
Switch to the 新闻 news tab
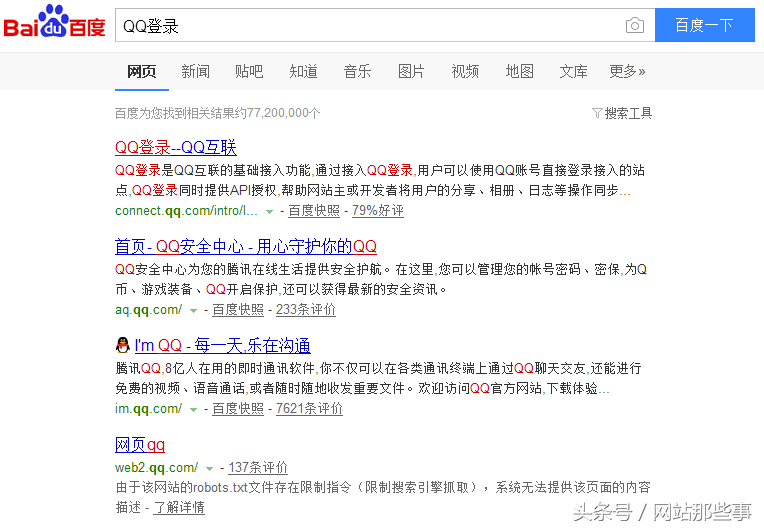point(195,71)
